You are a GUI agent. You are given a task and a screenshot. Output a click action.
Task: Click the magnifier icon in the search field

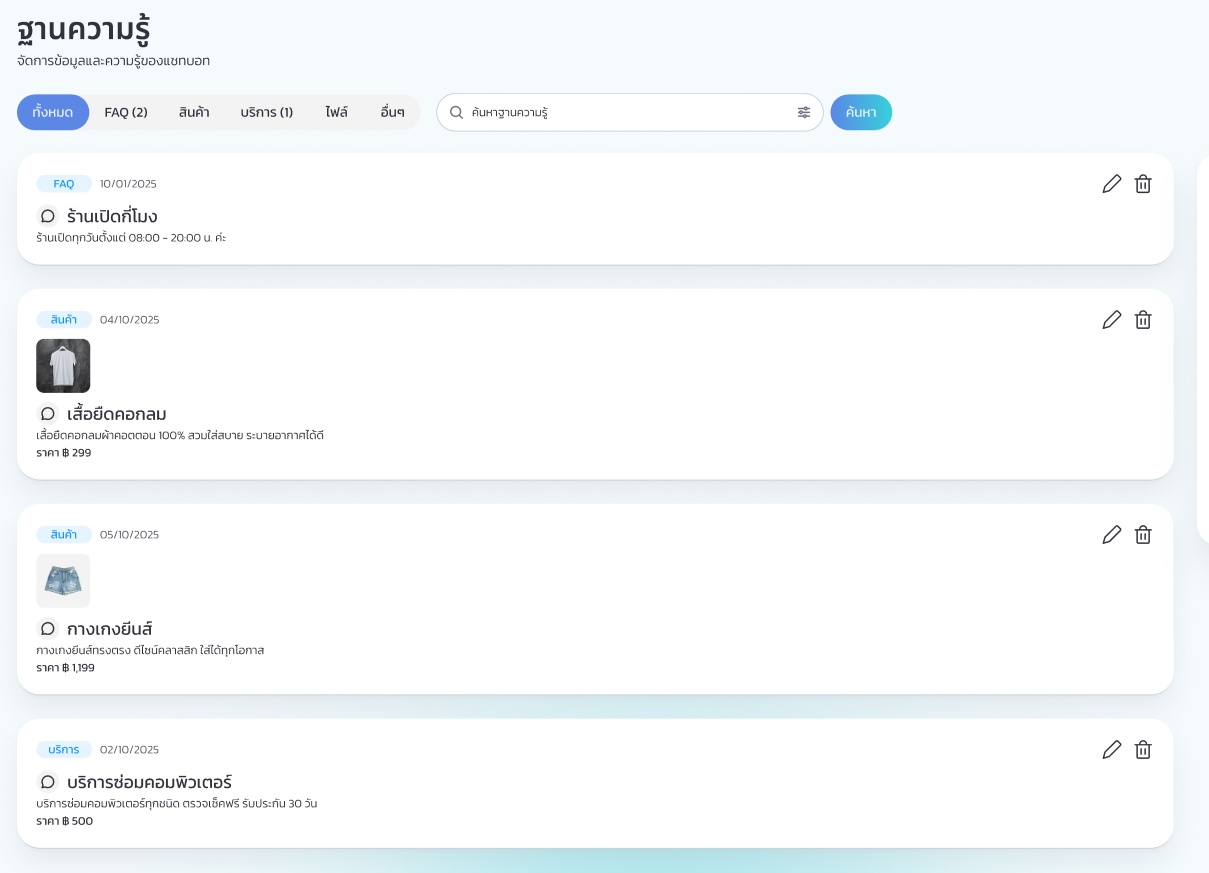pos(455,112)
